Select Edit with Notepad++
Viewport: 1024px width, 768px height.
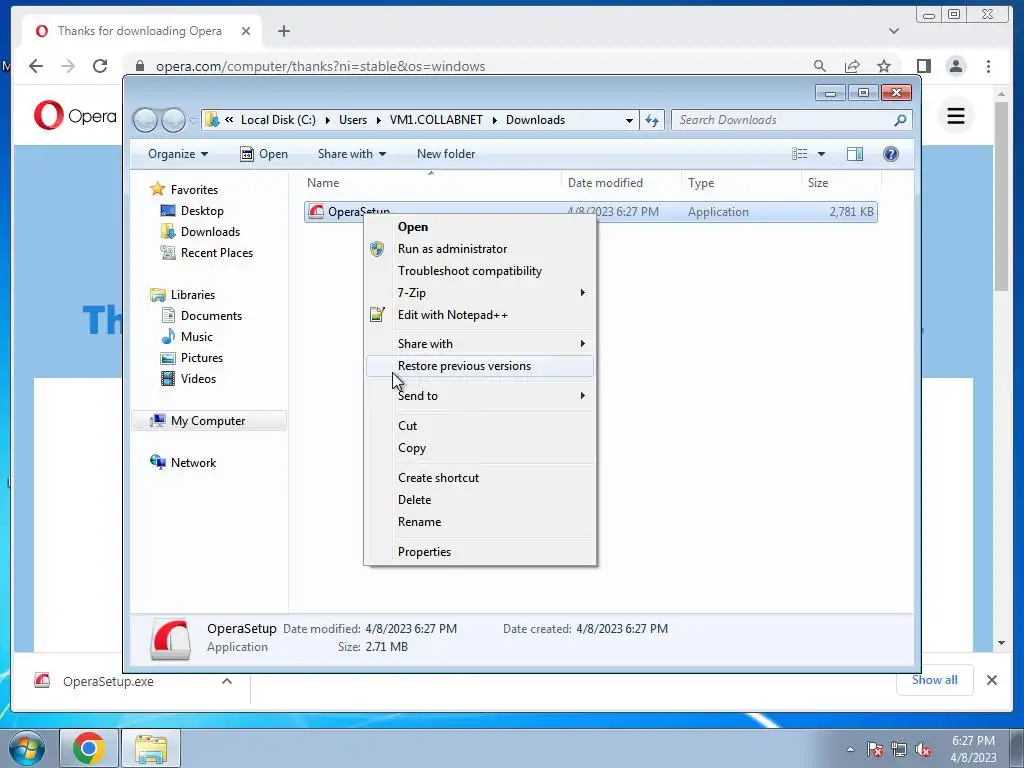(480, 315)
